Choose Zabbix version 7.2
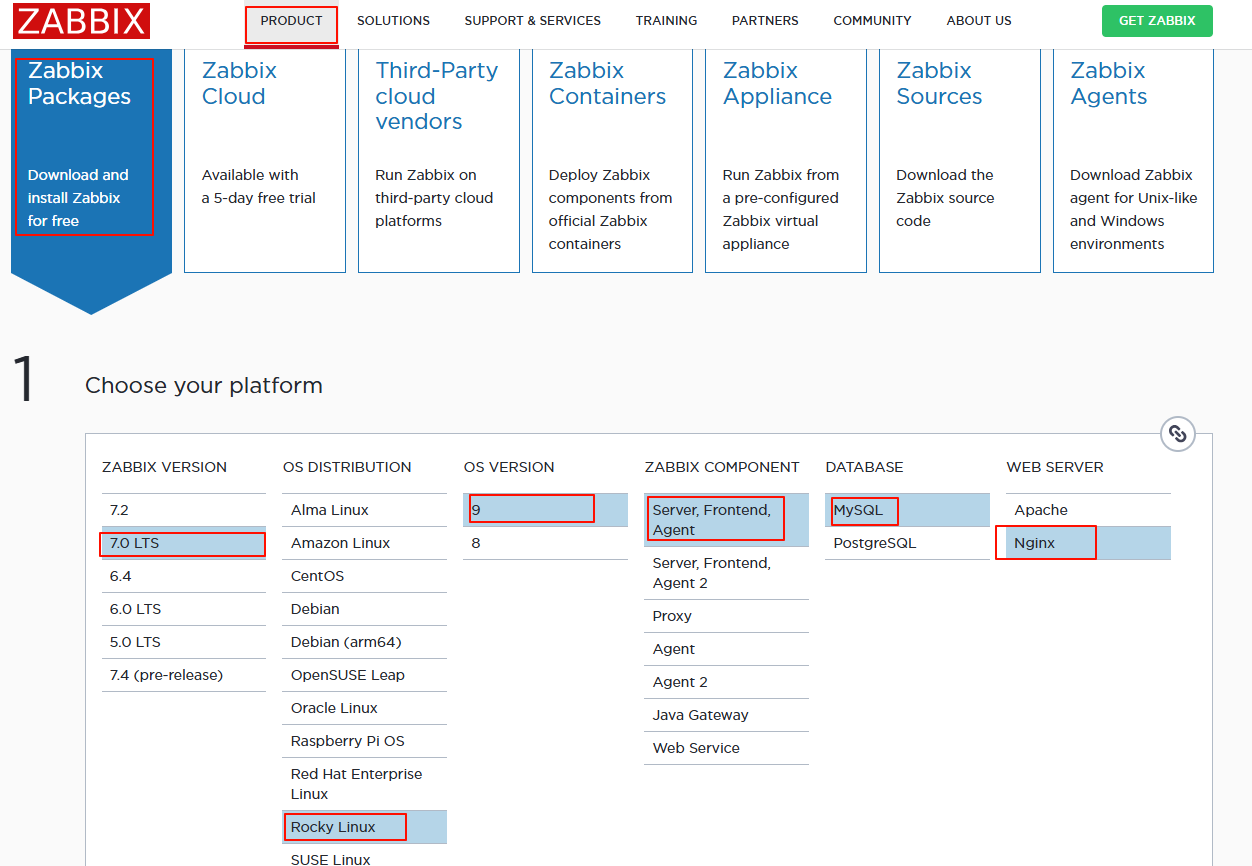 184,510
